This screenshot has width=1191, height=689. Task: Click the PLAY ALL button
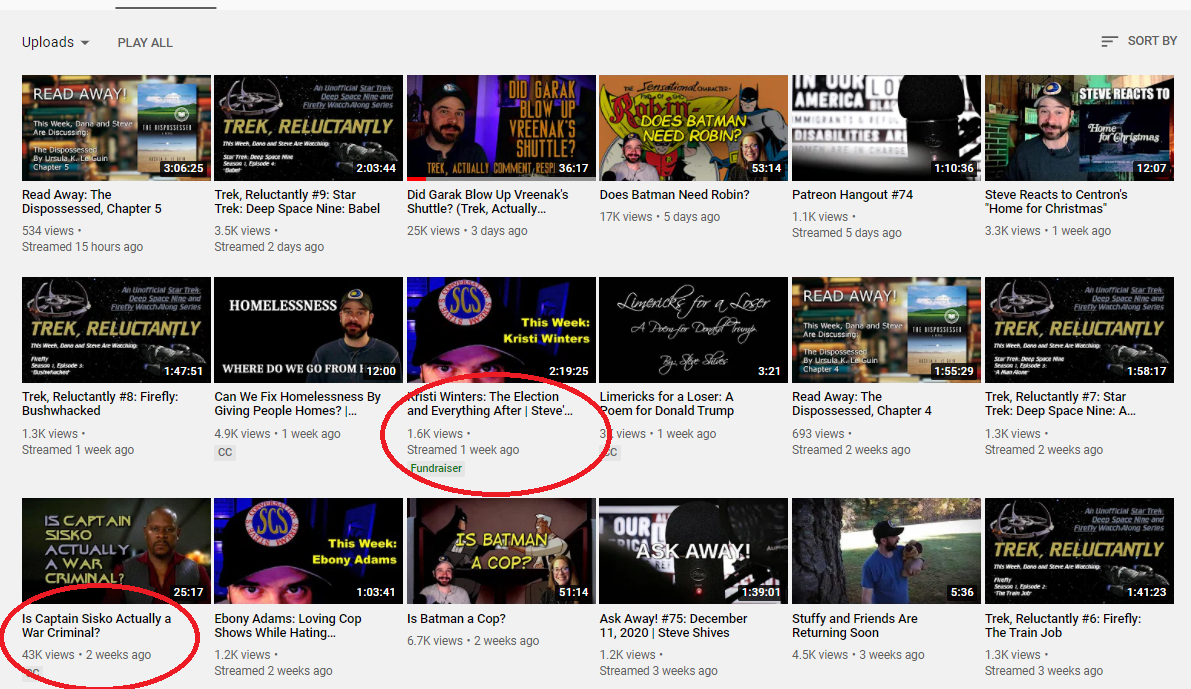145,43
